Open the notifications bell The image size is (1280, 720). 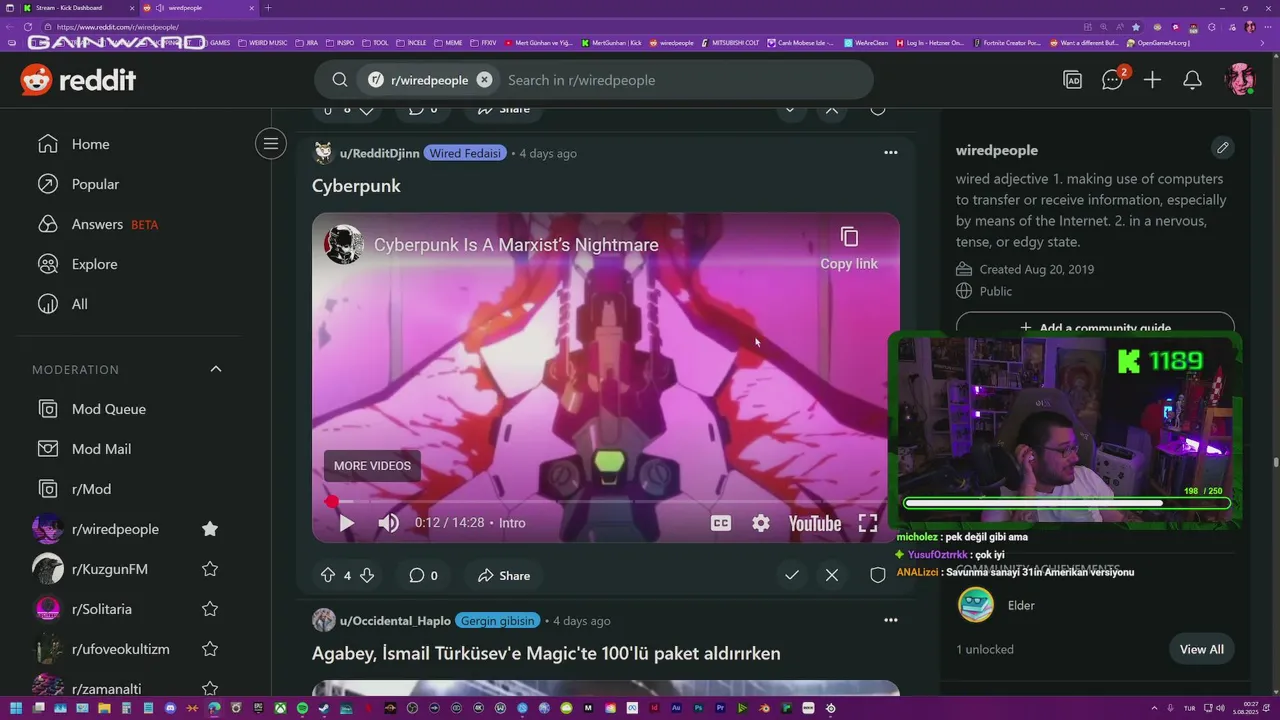pos(1192,80)
